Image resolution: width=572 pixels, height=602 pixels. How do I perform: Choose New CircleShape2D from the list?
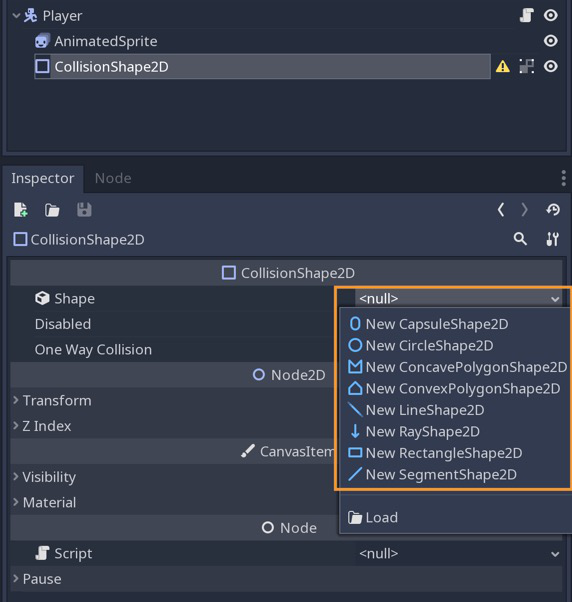456,346
